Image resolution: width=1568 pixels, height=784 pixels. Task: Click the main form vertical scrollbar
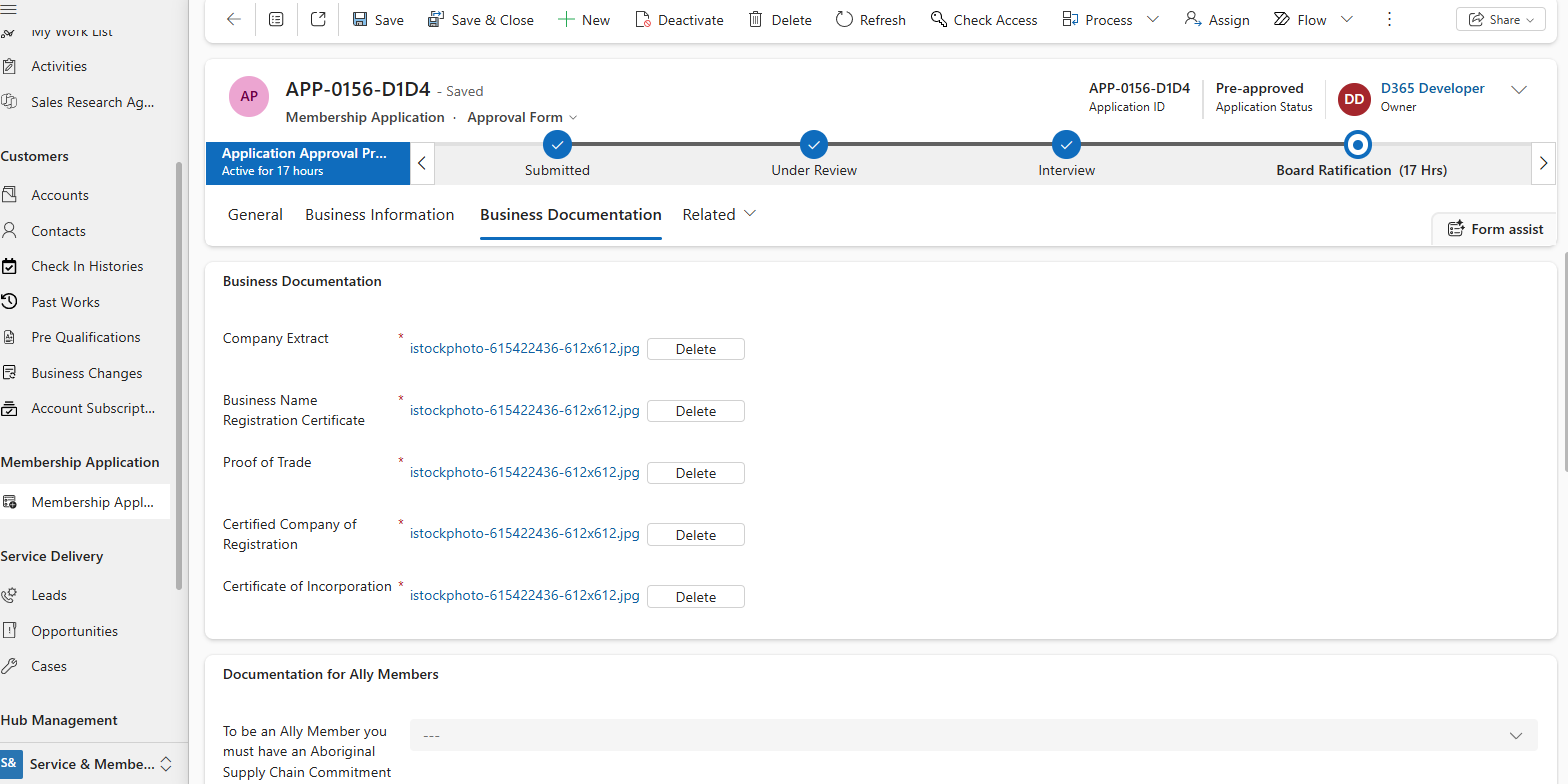(1563, 360)
